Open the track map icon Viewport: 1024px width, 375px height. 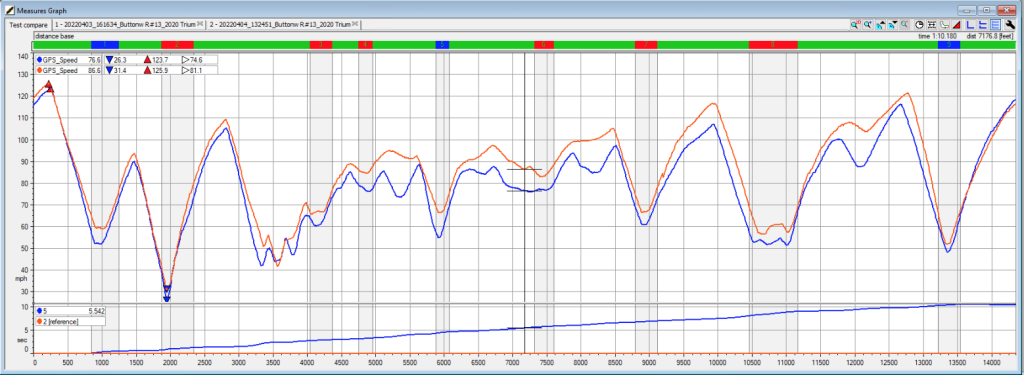(x=944, y=24)
